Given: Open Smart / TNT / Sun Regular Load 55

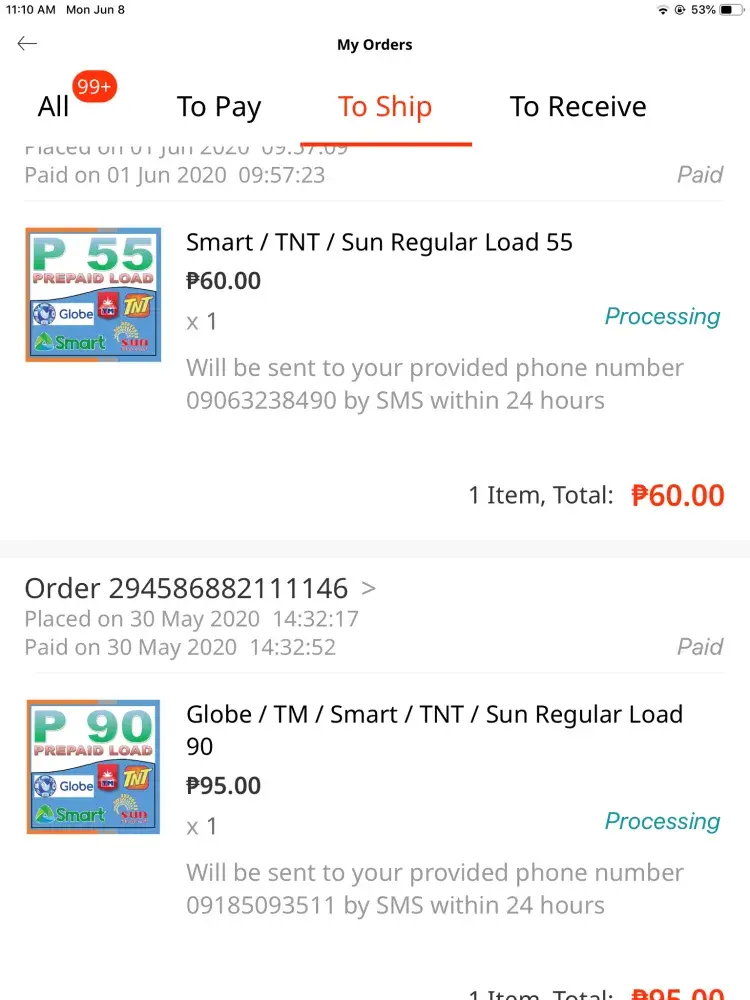Looking at the screenshot, I should pyautogui.click(x=379, y=242).
